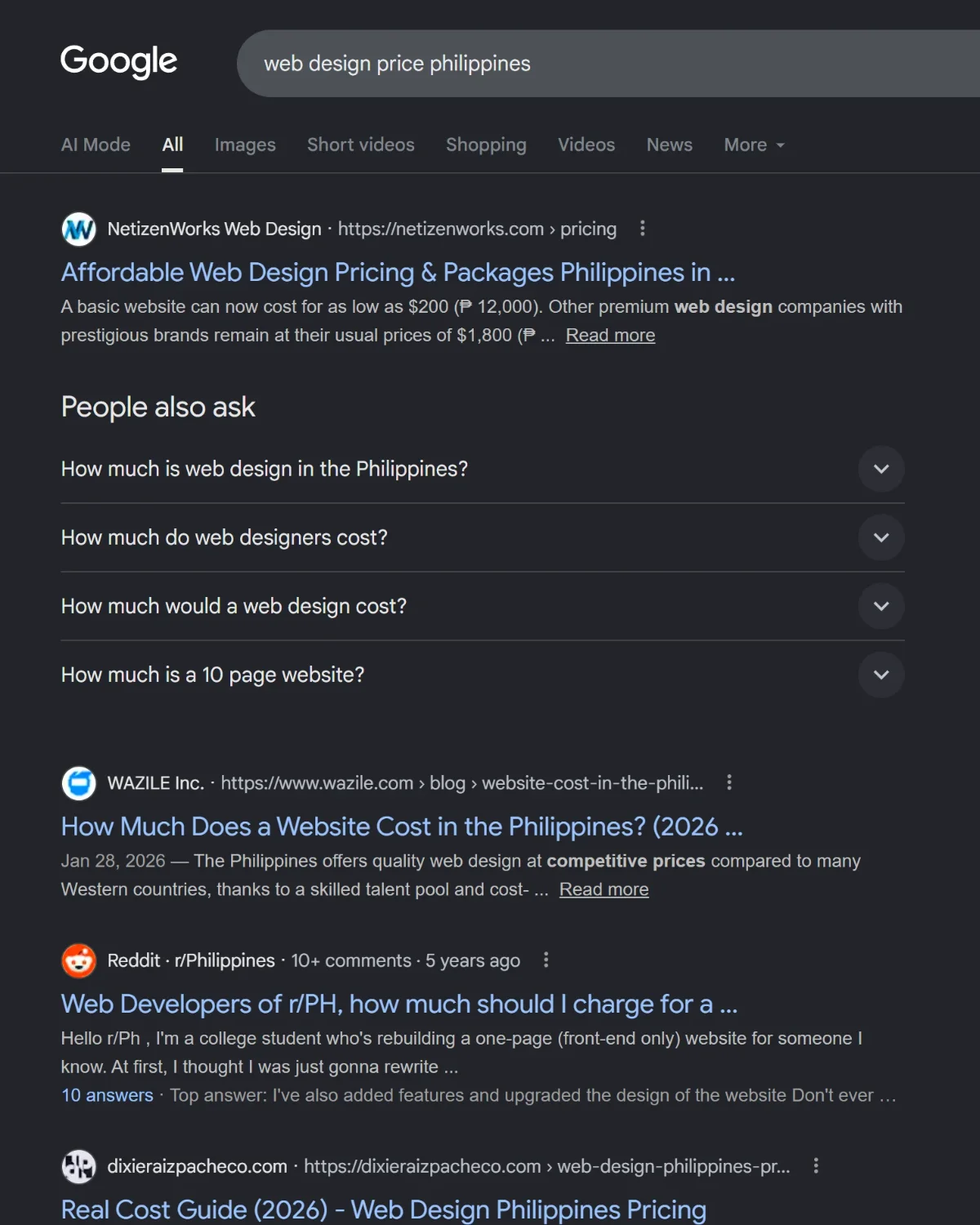Switch to the News tab
This screenshot has width=980, height=1225.
coord(670,145)
